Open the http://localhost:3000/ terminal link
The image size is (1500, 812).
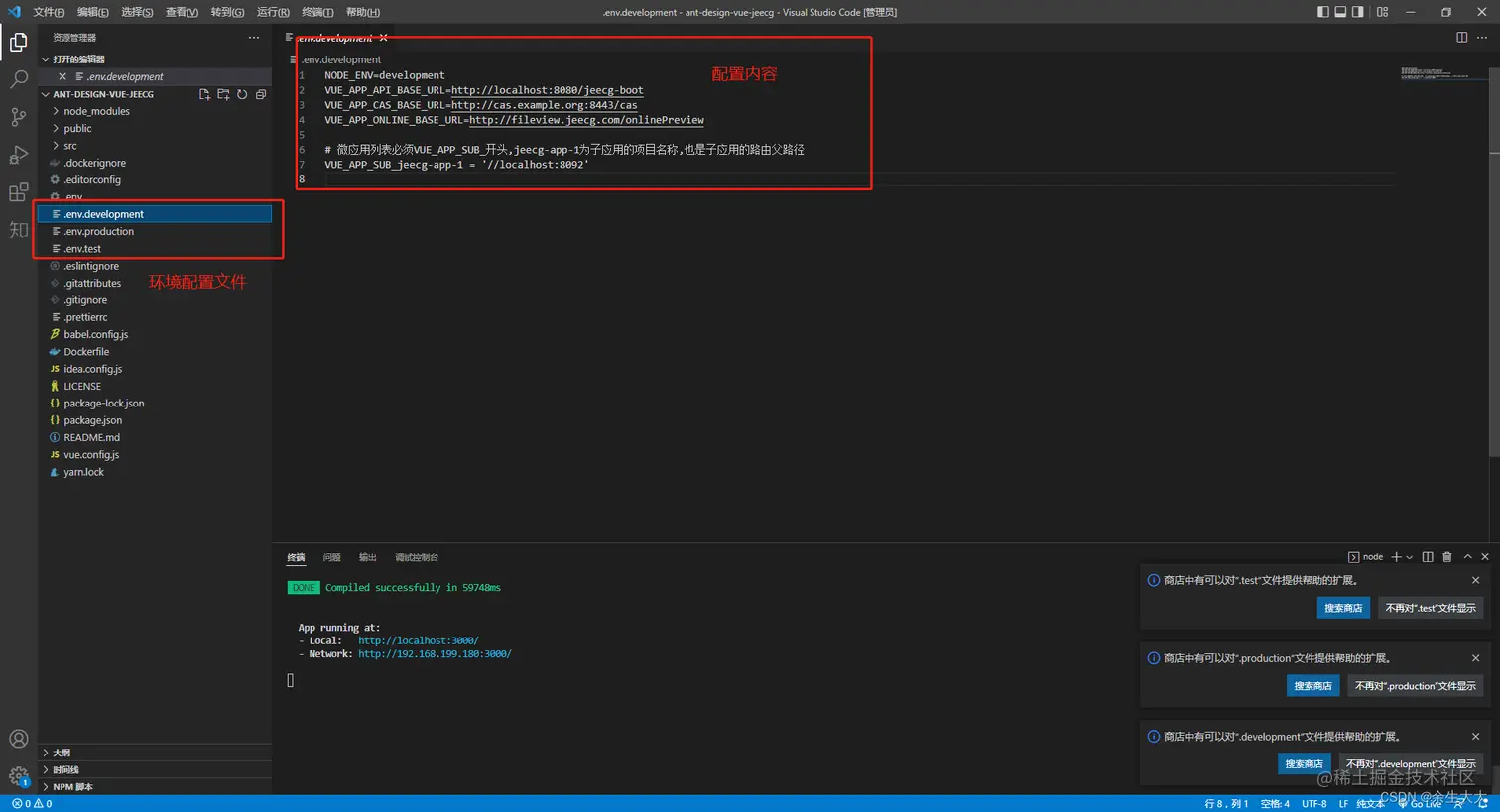click(418, 640)
